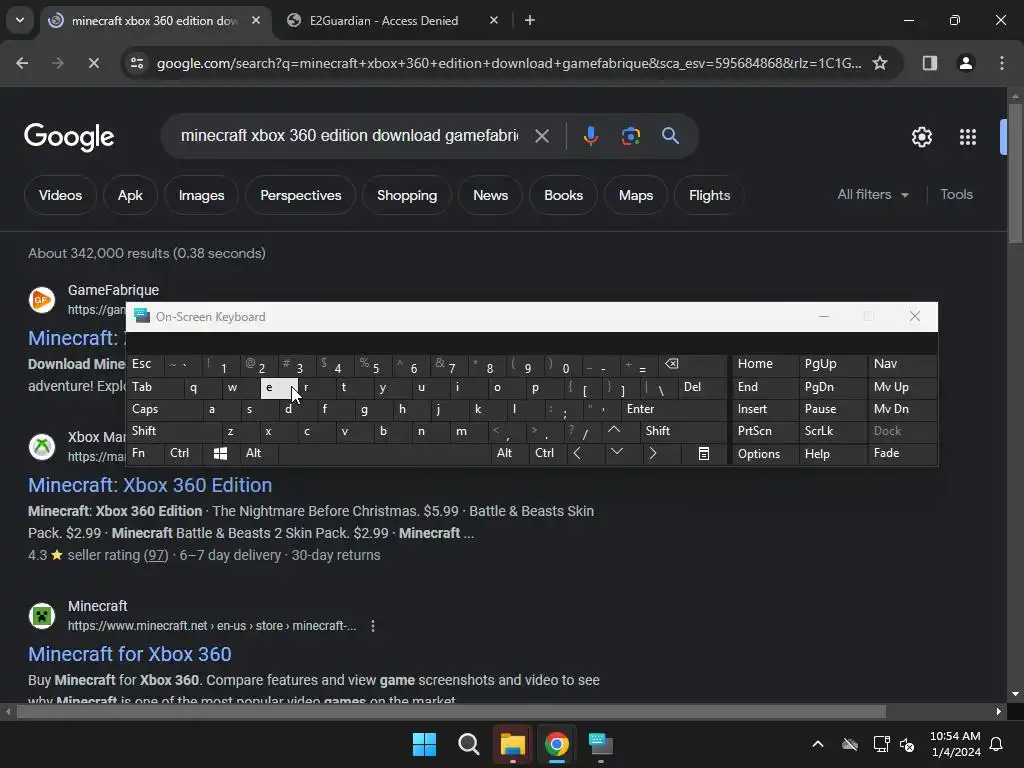Toggle left Ctrl key on On-Screen Keyboard
This screenshot has height=768, width=1024.
click(184, 453)
